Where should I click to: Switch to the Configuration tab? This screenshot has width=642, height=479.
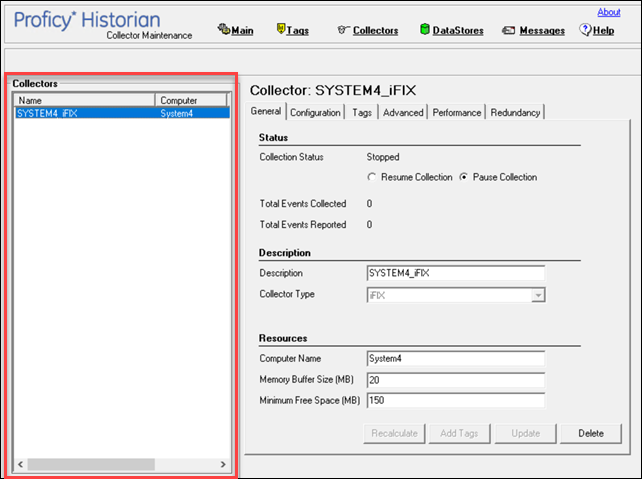click(x=315, y=113)
